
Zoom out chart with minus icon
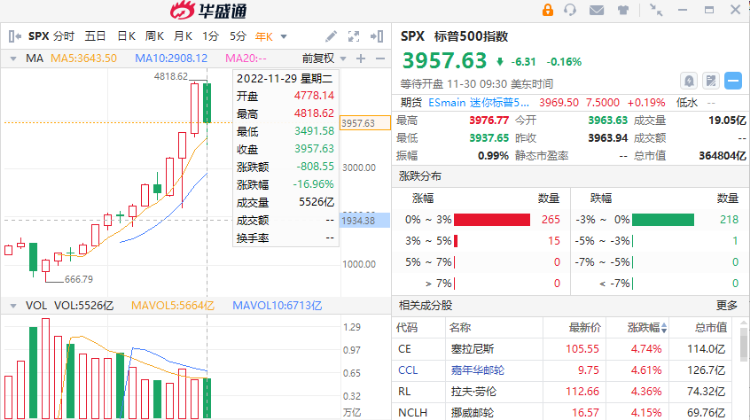tap(380, 58)
